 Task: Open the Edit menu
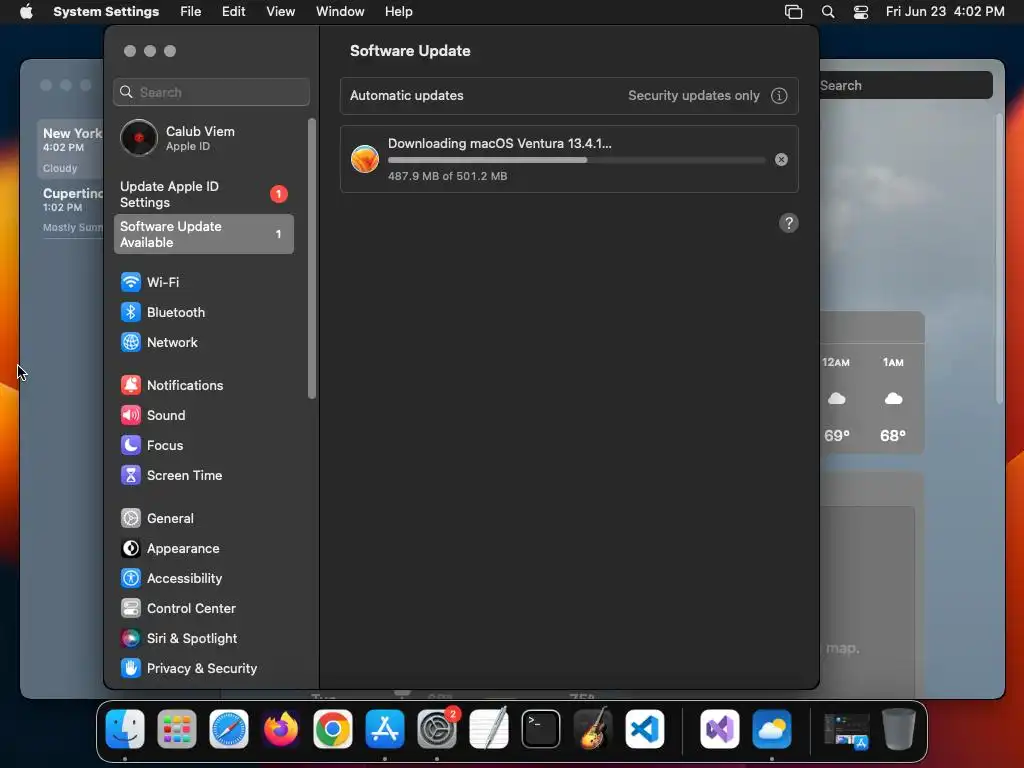click(234, 12)
